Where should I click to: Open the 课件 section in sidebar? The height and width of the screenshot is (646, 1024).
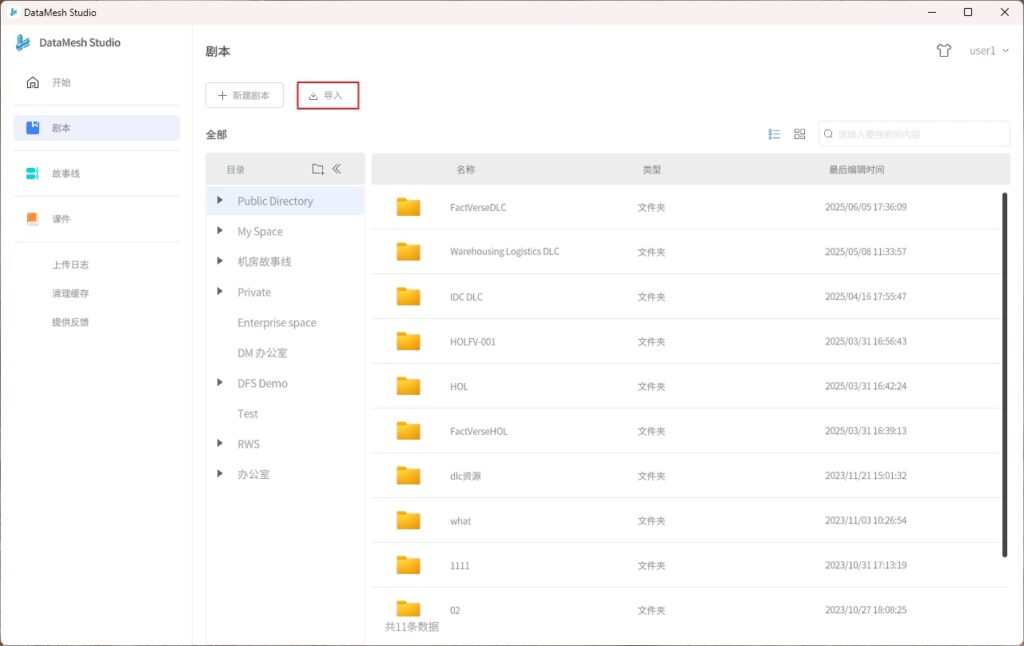(61, 219)
